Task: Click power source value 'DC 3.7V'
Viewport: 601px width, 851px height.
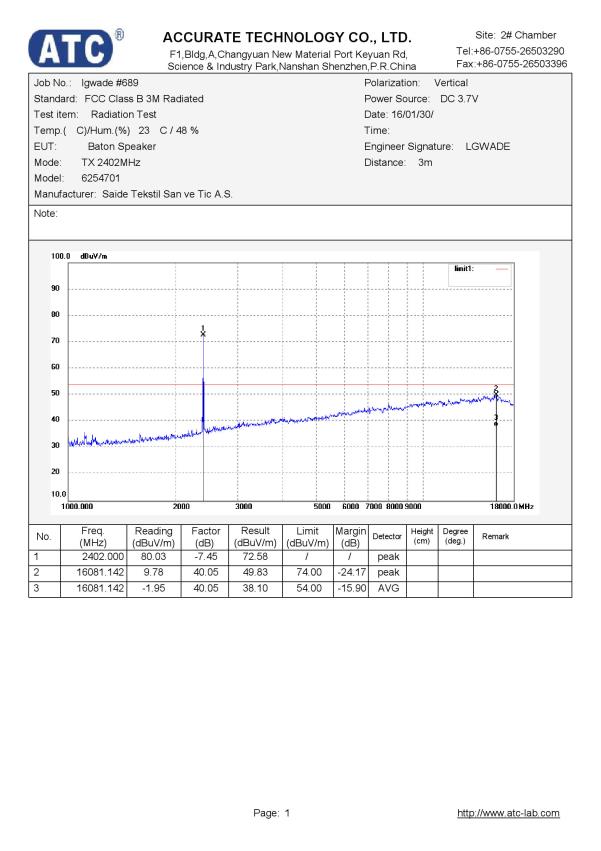Action: 459,99
